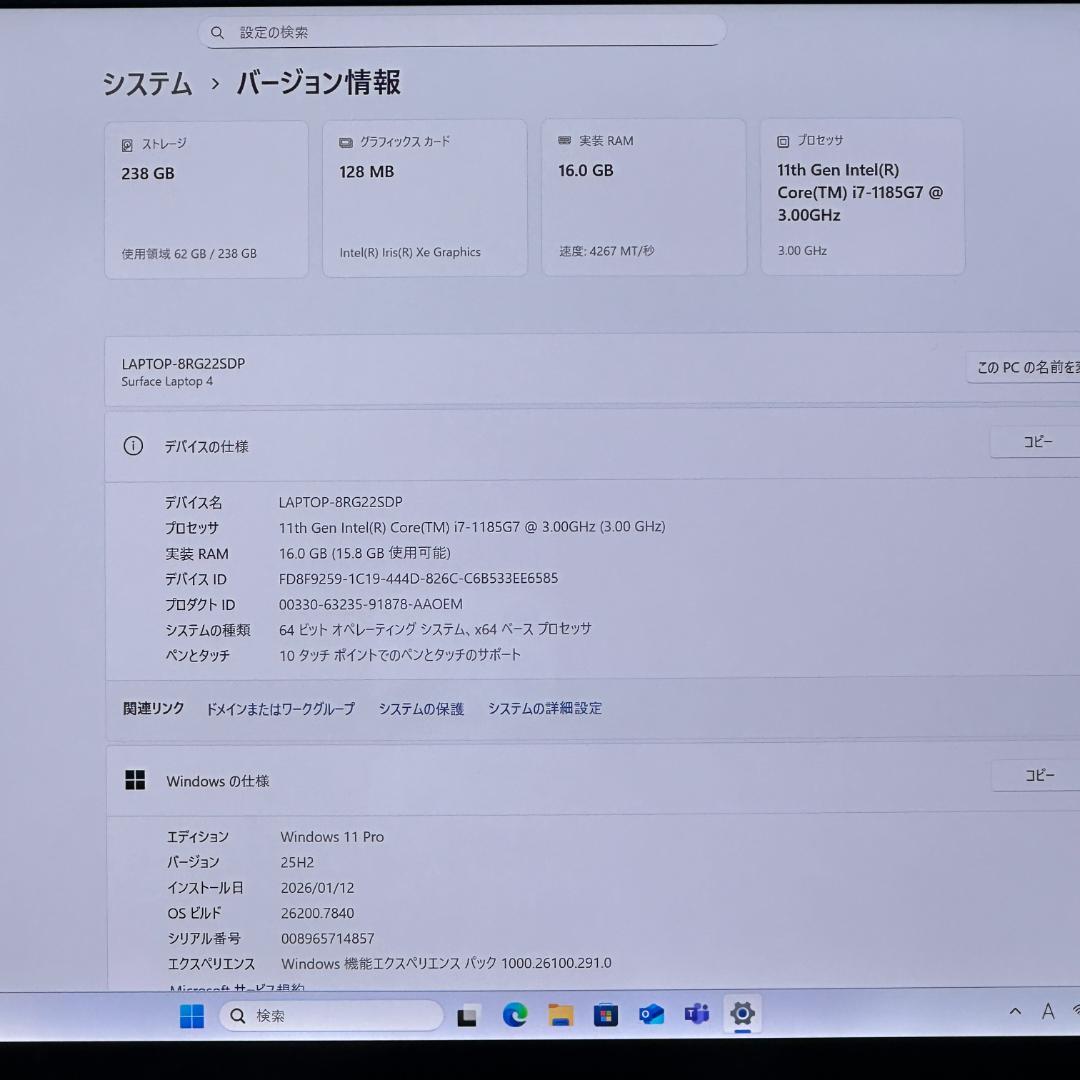Viewport: 1080px width, 1080px height.
Task: Open File Explorer from the taskbar
Action: [x=560, y=1014]
